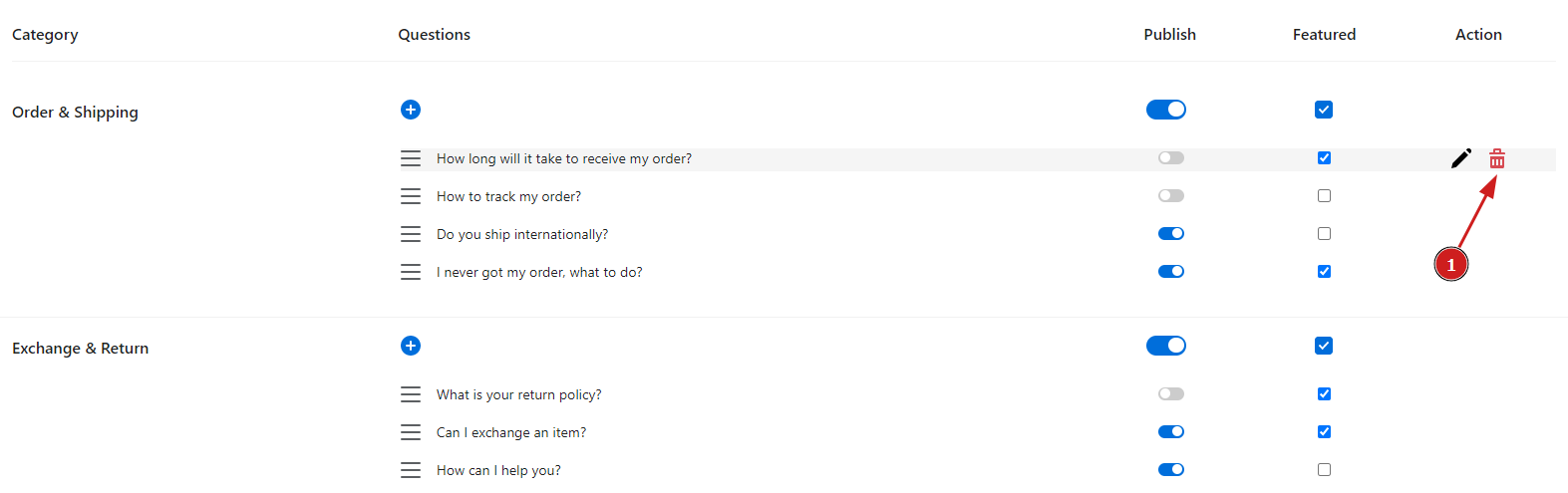The width and height of the screenshot is (1568, 493).
Task: Add question to Exchange & Return category
Action: pyautogui.click(x=411, y=346)
